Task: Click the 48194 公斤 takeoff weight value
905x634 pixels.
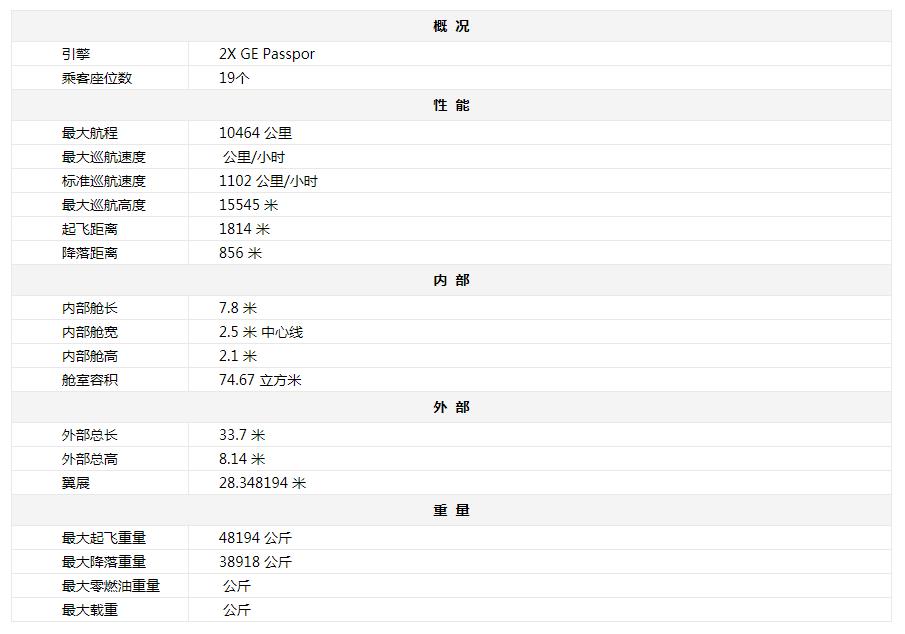Action: coord(256,538)
